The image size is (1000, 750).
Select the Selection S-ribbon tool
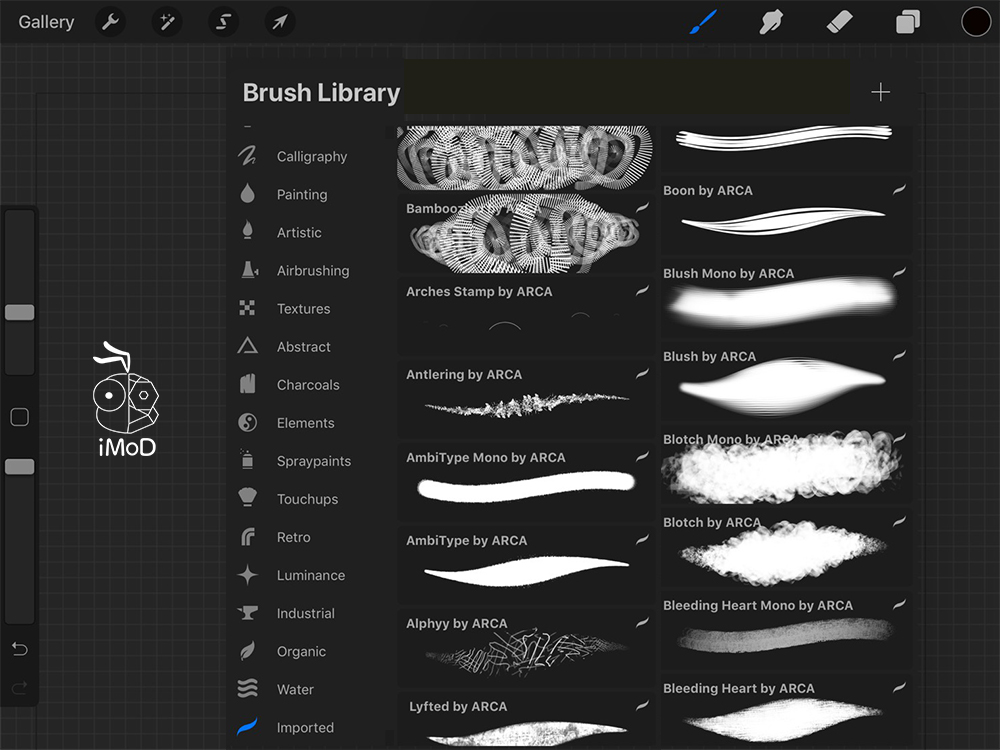(223, 22)
